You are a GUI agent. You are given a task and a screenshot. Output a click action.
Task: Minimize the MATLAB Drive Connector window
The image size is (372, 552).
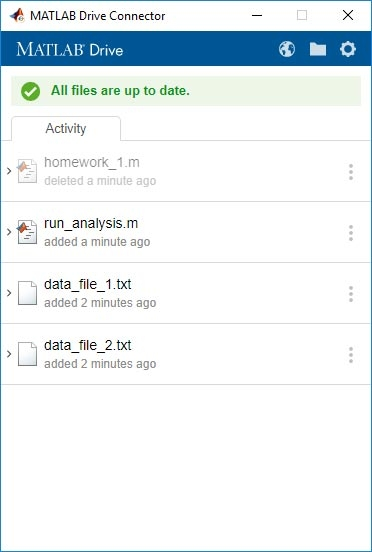257,15
